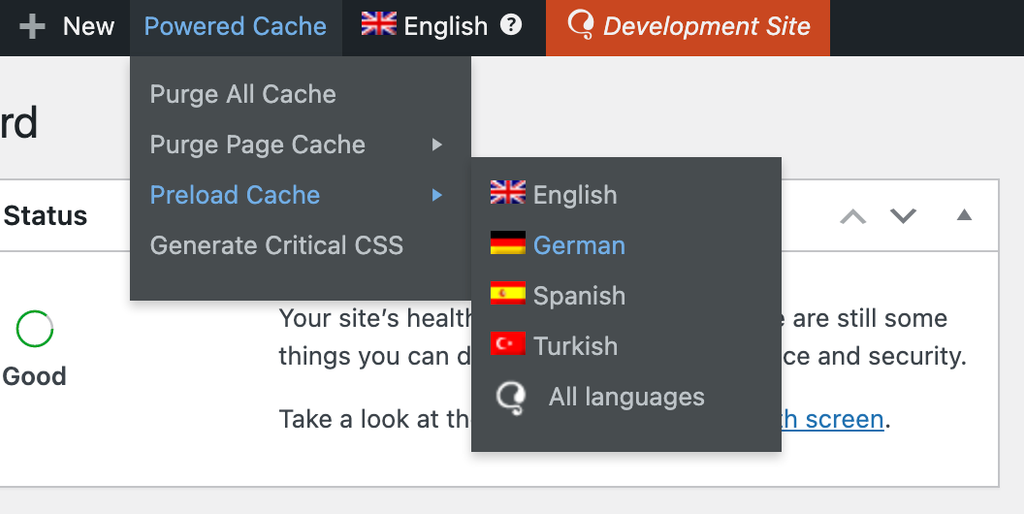Select Purge All Cache
The image size is (1024, 514).
click(x=243, y=94)
